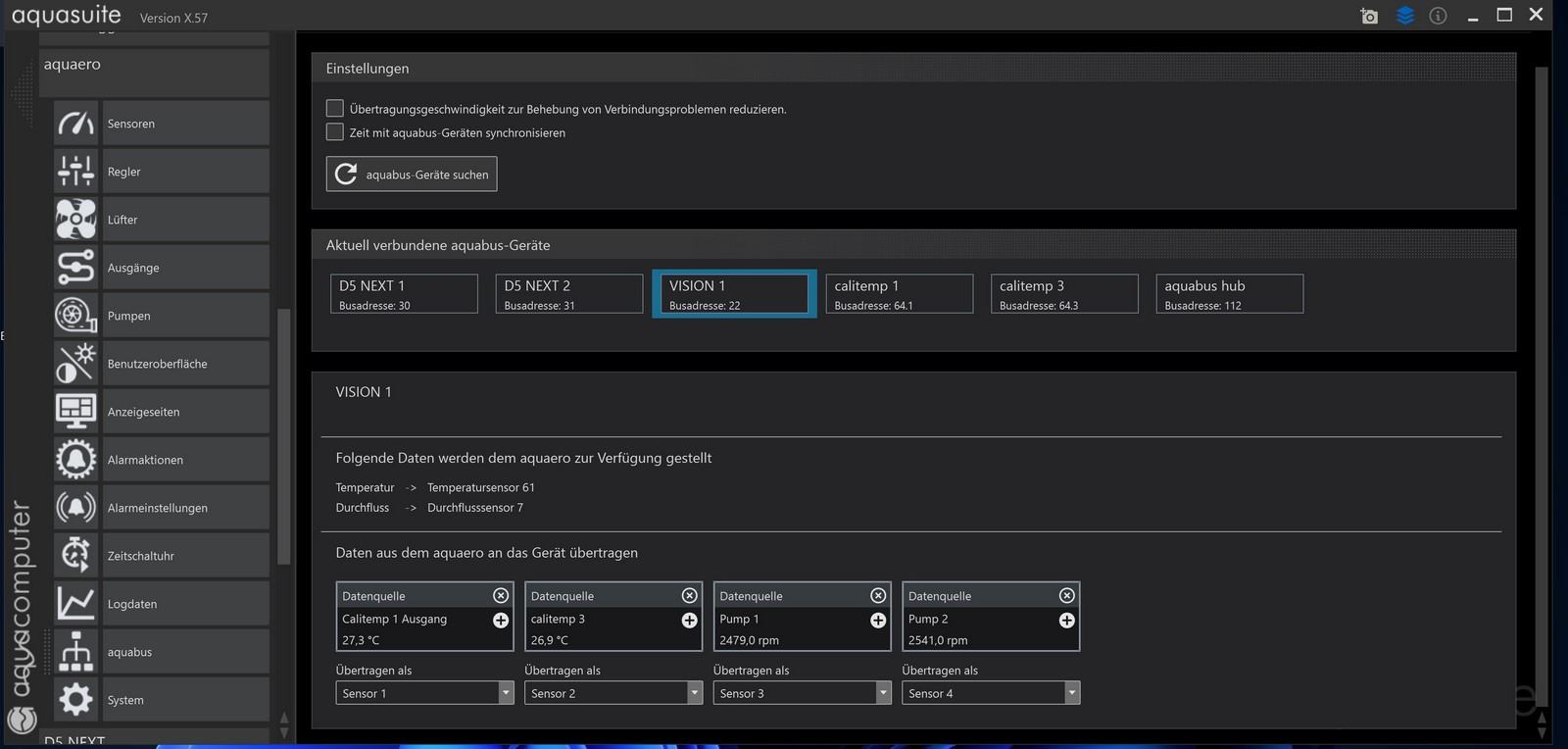The height and width of the screenshot is (749, 1568).
Task: Click the blue layers icon in title bar
Action: point(1405,16)
